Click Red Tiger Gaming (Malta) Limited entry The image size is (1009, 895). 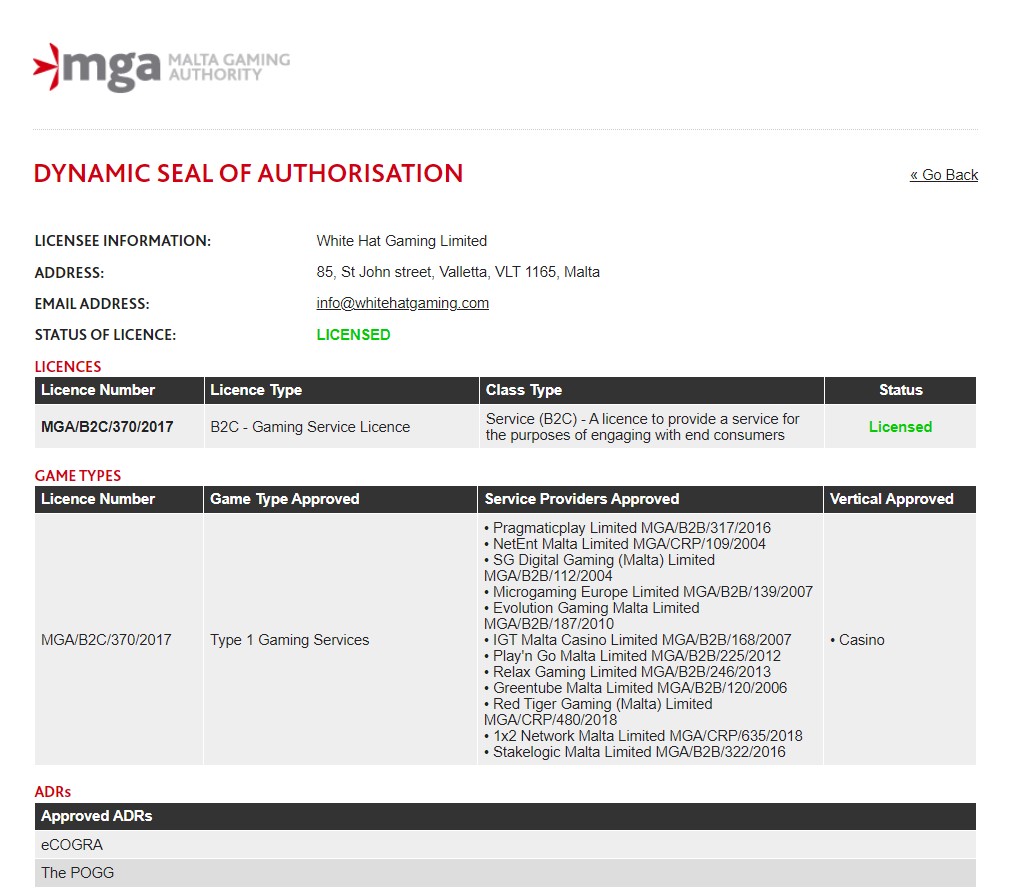point(598,712)
